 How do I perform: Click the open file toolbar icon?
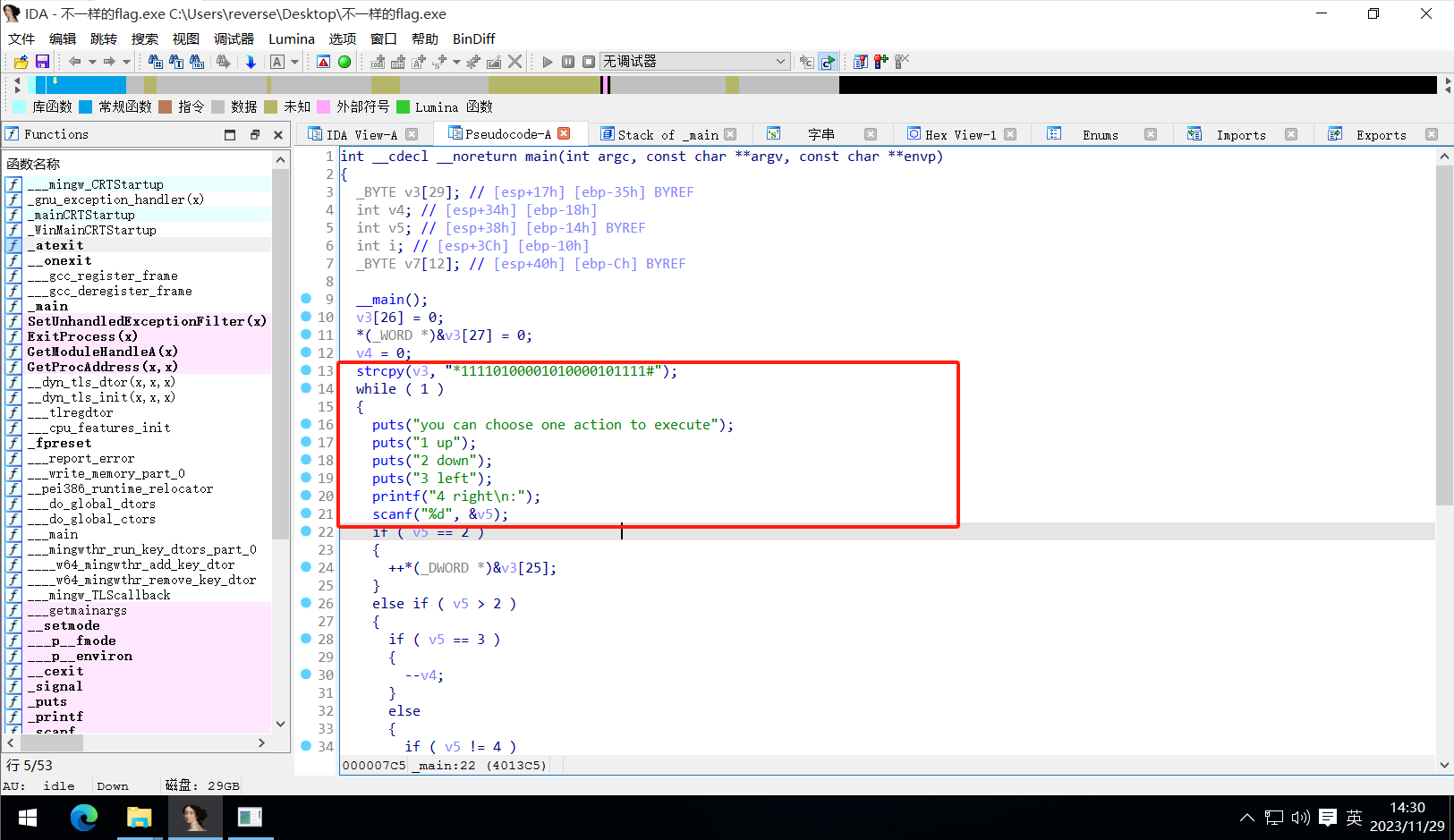coord(21,62)
